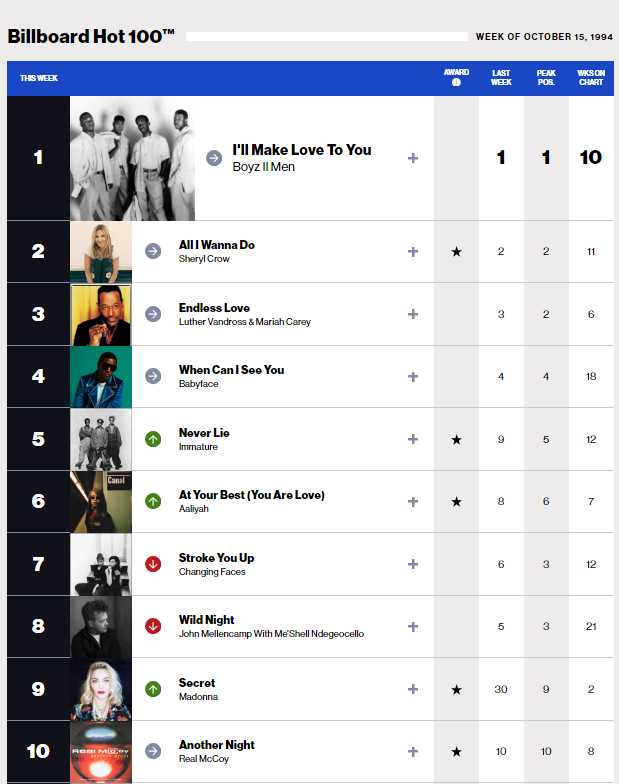Click award star icon for All I Wanna Do
This screenshot has width=619, height=784.
456,252
